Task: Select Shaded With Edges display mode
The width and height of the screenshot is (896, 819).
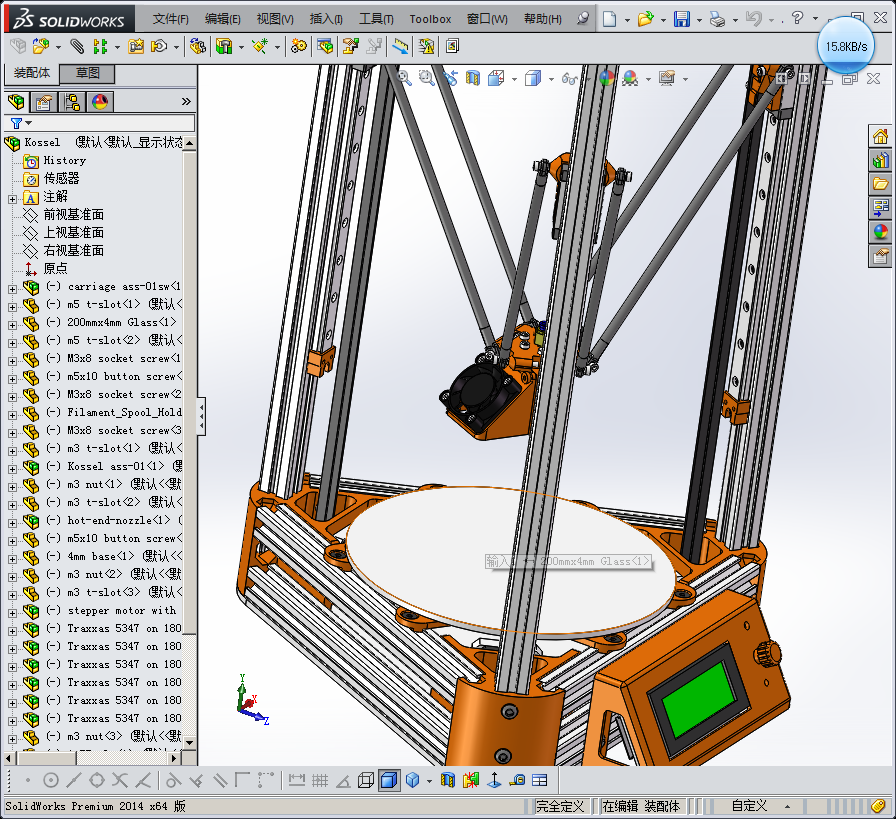Action: pos(388,780)
